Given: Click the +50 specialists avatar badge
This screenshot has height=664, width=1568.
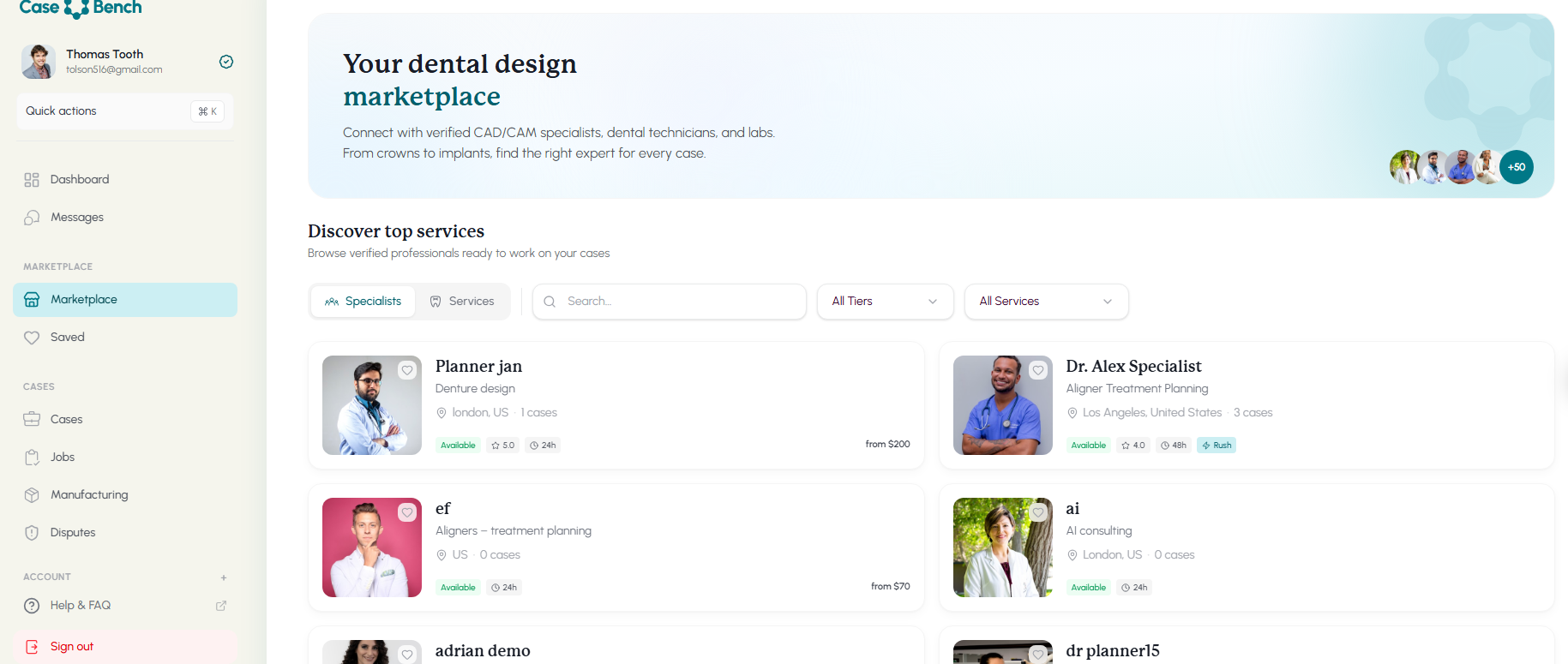Looking at the screenshot, I should [1517, 167].
